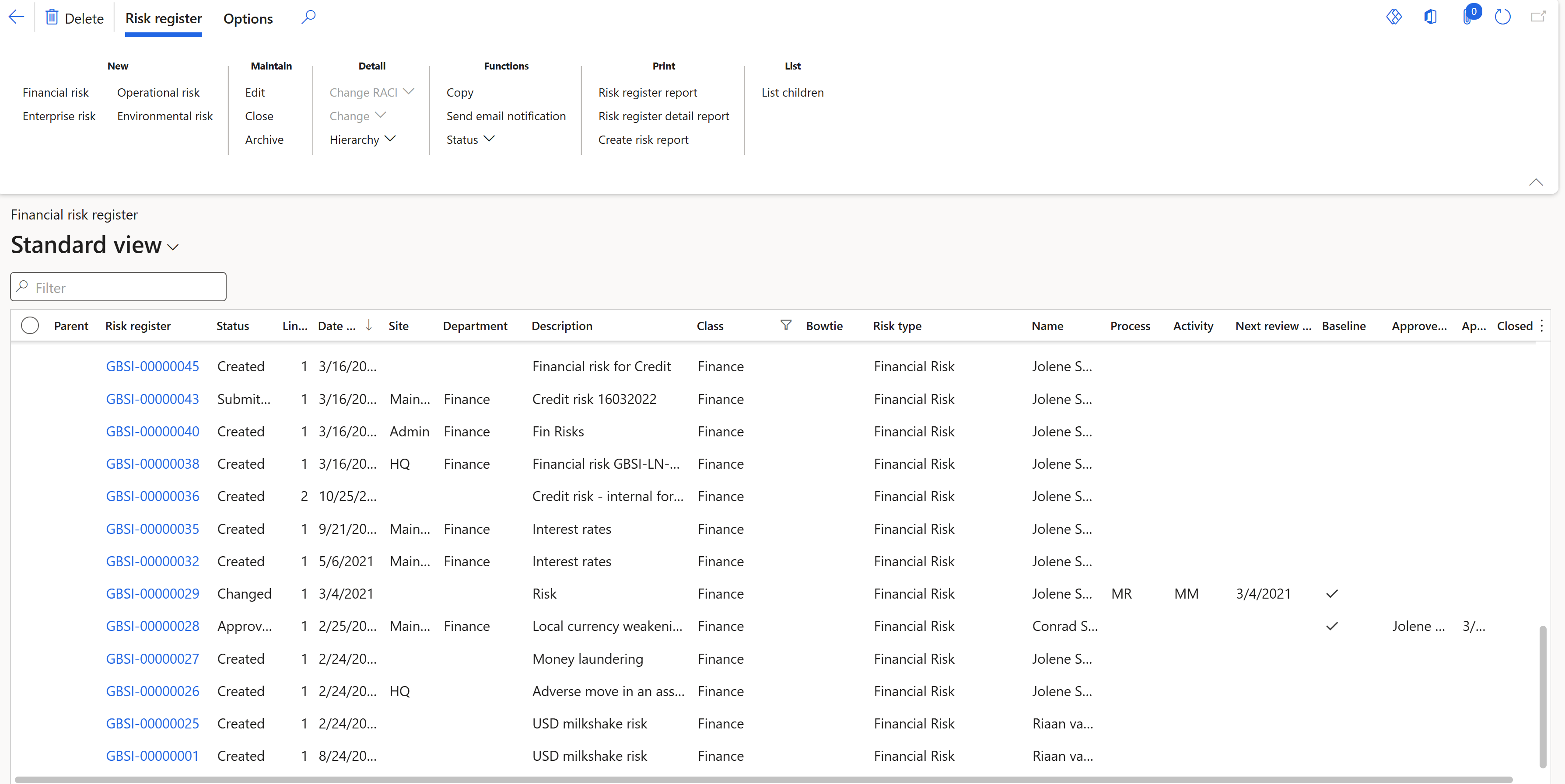Expand the Standard view dropdown

[x=173, y=247]
